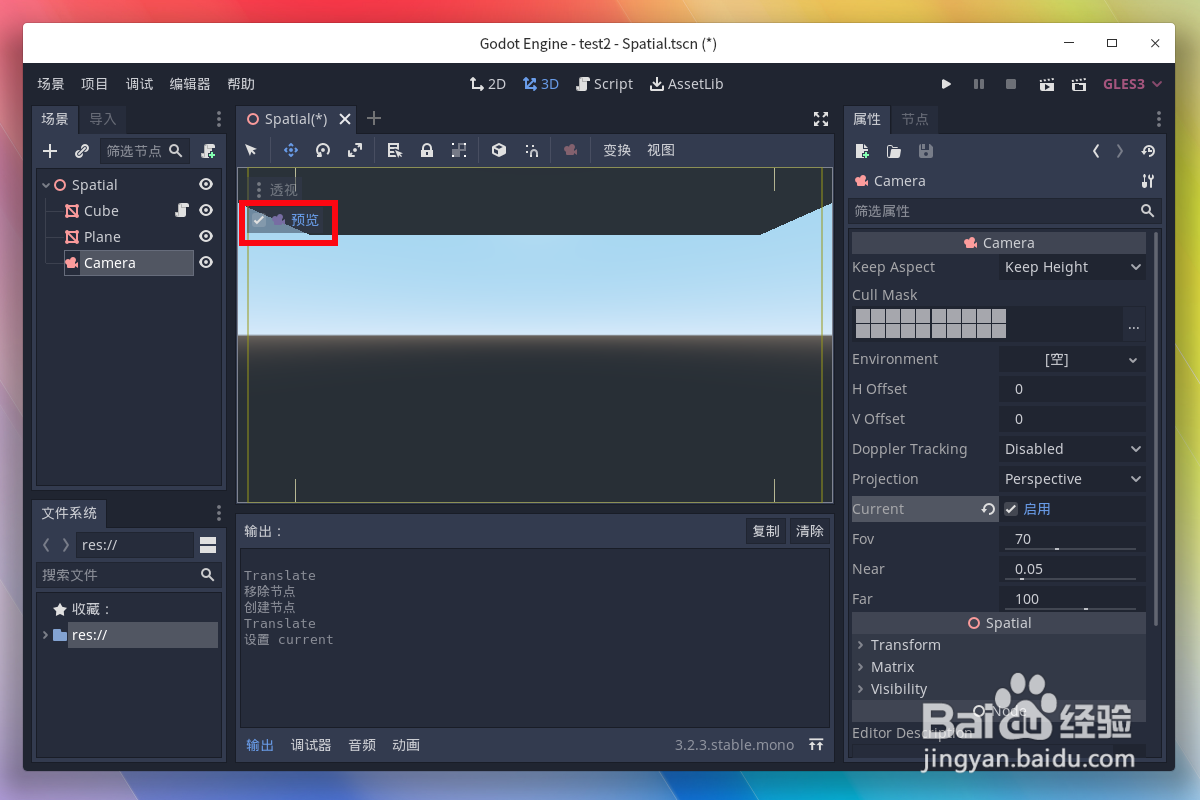This screenshot has height=800, width=1200.
Task: Activate the Rotate Mode tool
Action: coord(323,150)
